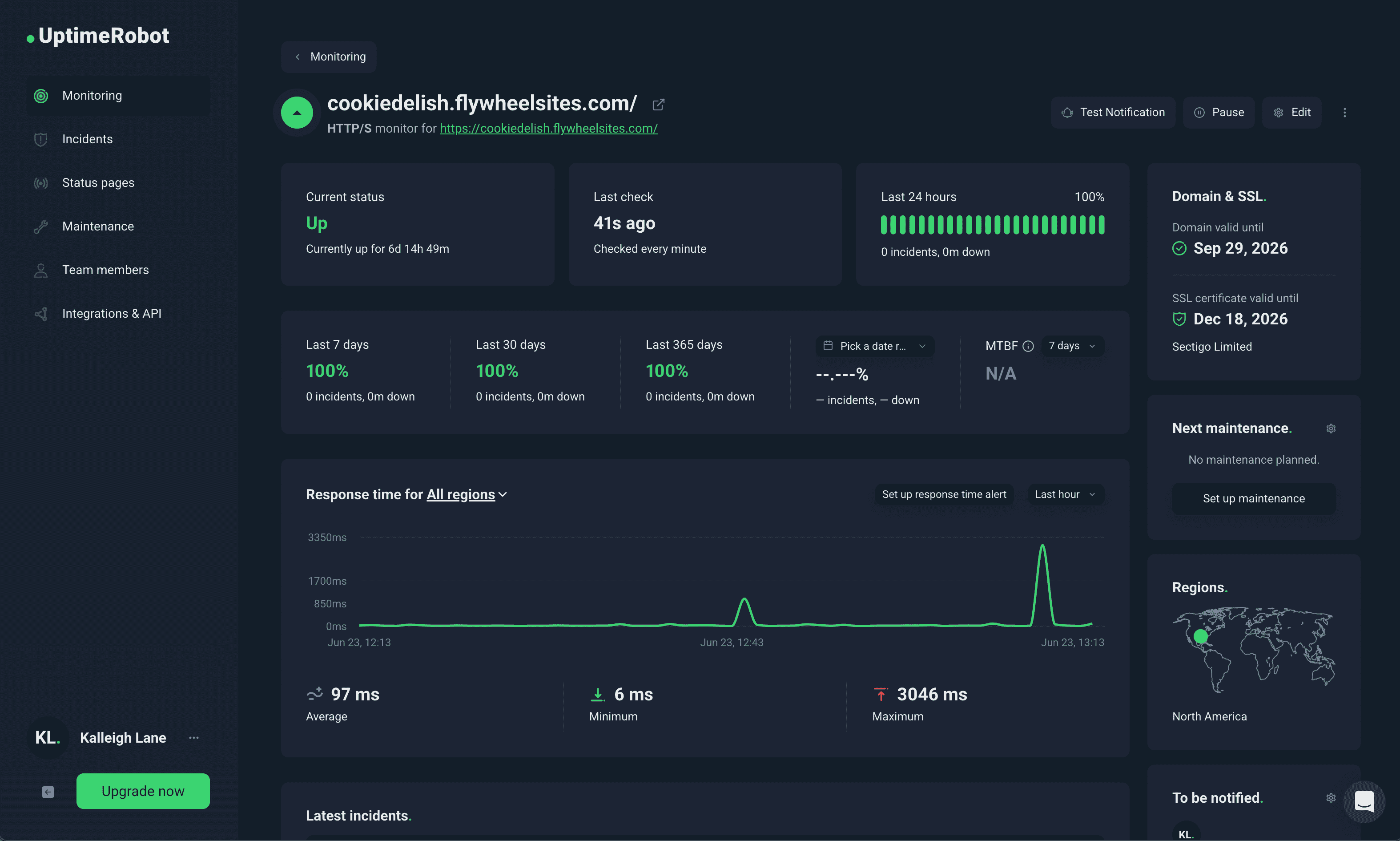Click the Average response time icon
This screenshot has height=841, width=1400.
click(314, 693)
